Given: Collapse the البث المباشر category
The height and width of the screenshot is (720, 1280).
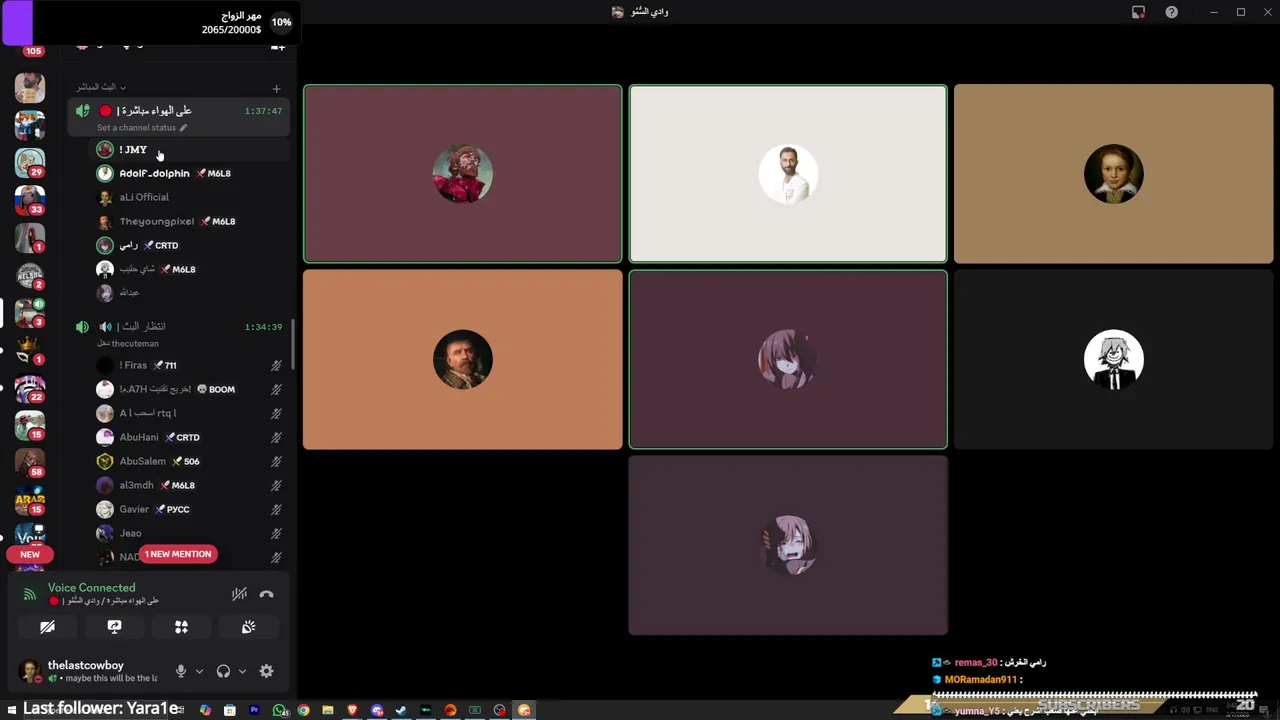Looking at the screenshot, I should [101, 87].
